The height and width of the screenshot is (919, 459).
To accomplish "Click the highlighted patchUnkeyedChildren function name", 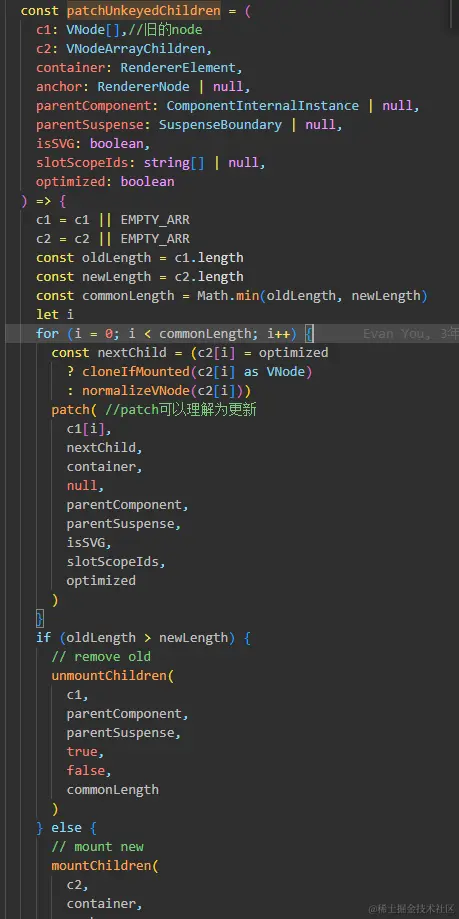I will [144, 11].
